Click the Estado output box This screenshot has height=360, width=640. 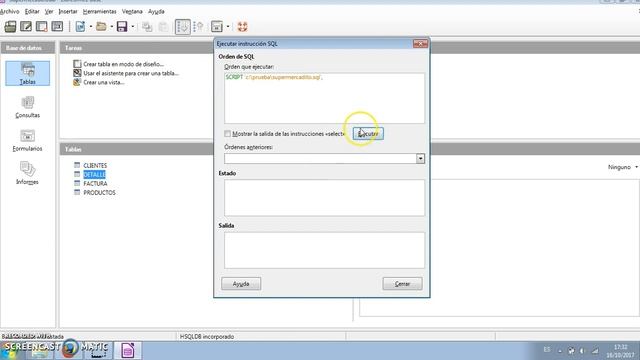tap(324, 198)
